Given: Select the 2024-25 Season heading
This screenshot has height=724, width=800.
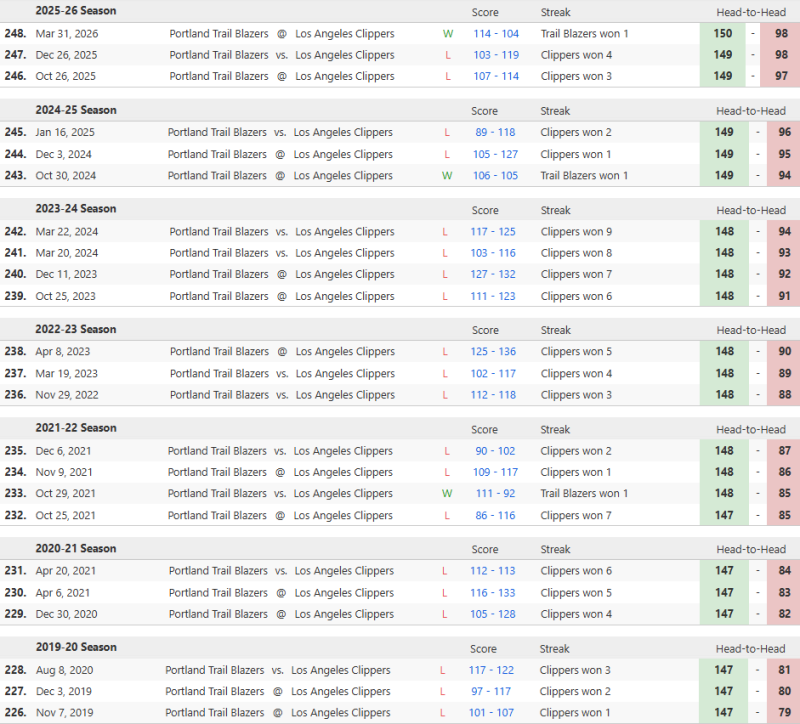Looking at the screenshot, I should (76, 110).
